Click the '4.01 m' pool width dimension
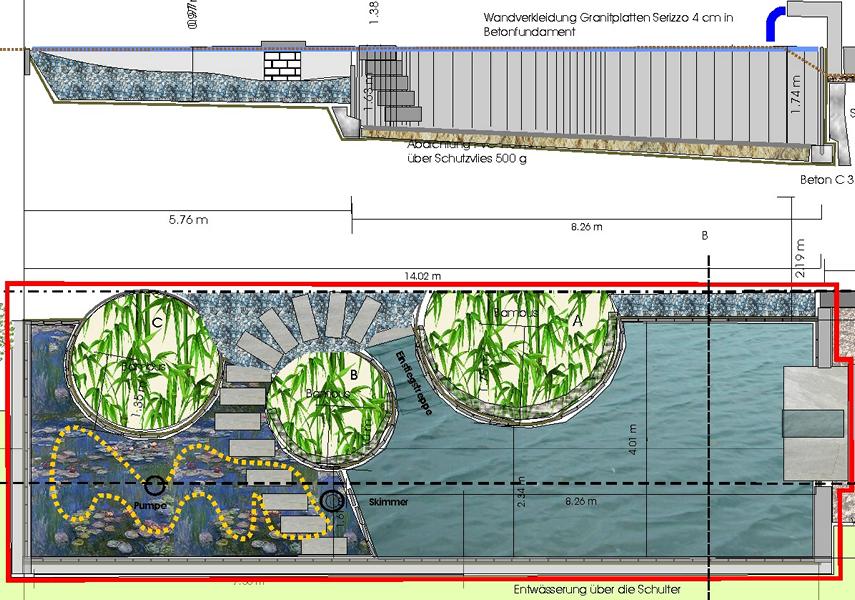The image size is (855, 600). click(633, 440)
